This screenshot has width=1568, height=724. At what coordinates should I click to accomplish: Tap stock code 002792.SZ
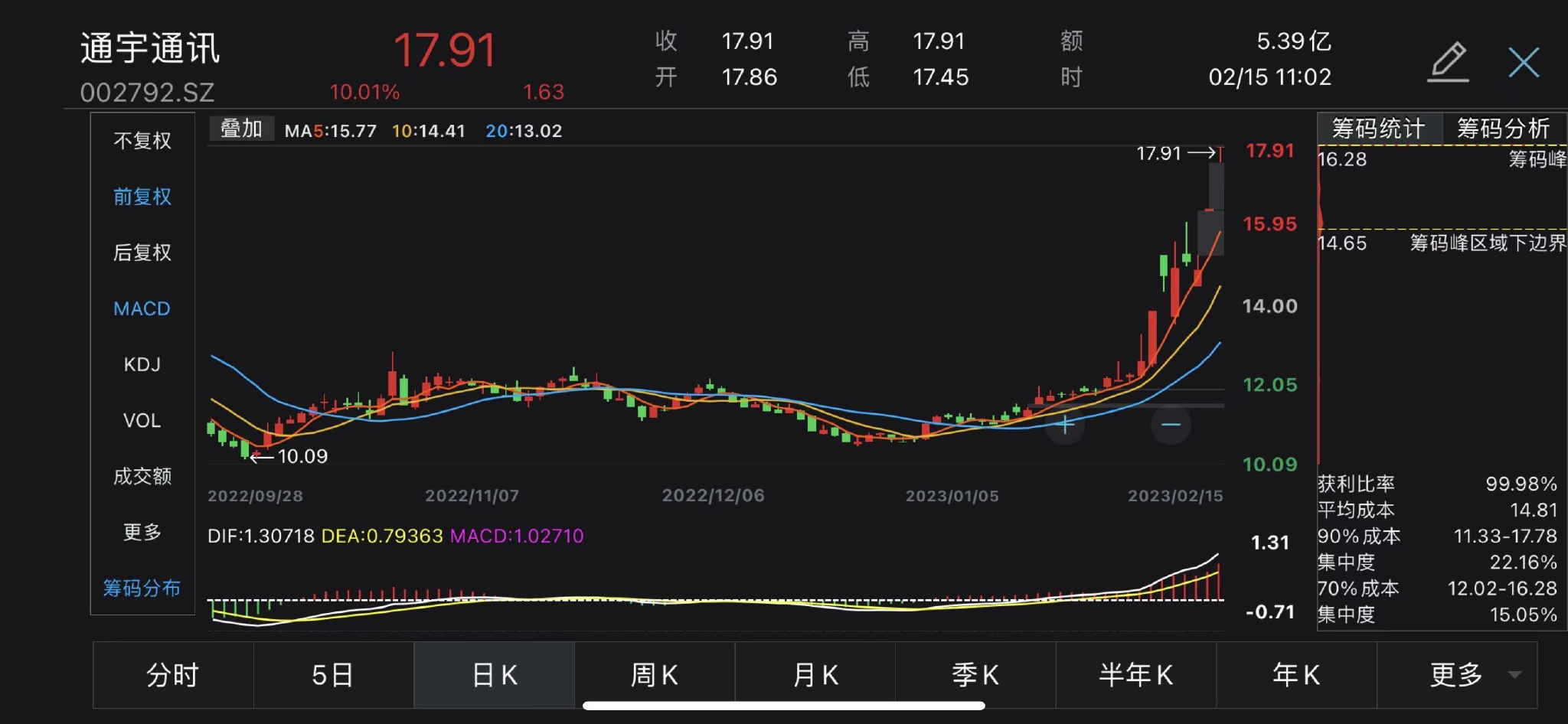coord(147,93)
